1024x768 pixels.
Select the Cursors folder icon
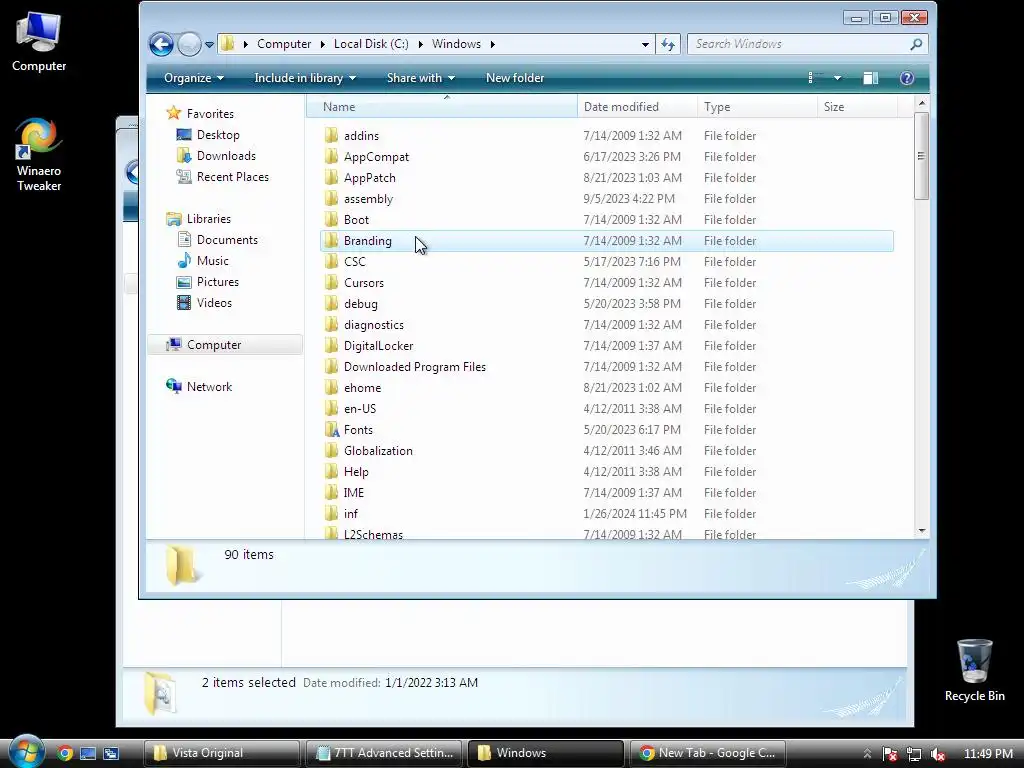point(331,282)
